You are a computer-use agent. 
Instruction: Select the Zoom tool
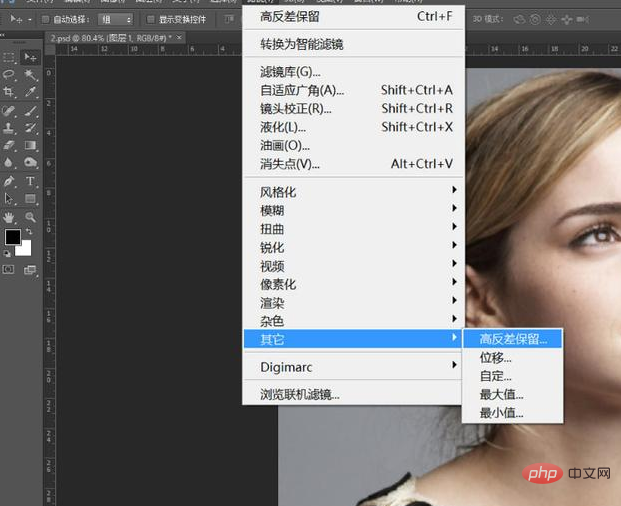pos(30,217)
